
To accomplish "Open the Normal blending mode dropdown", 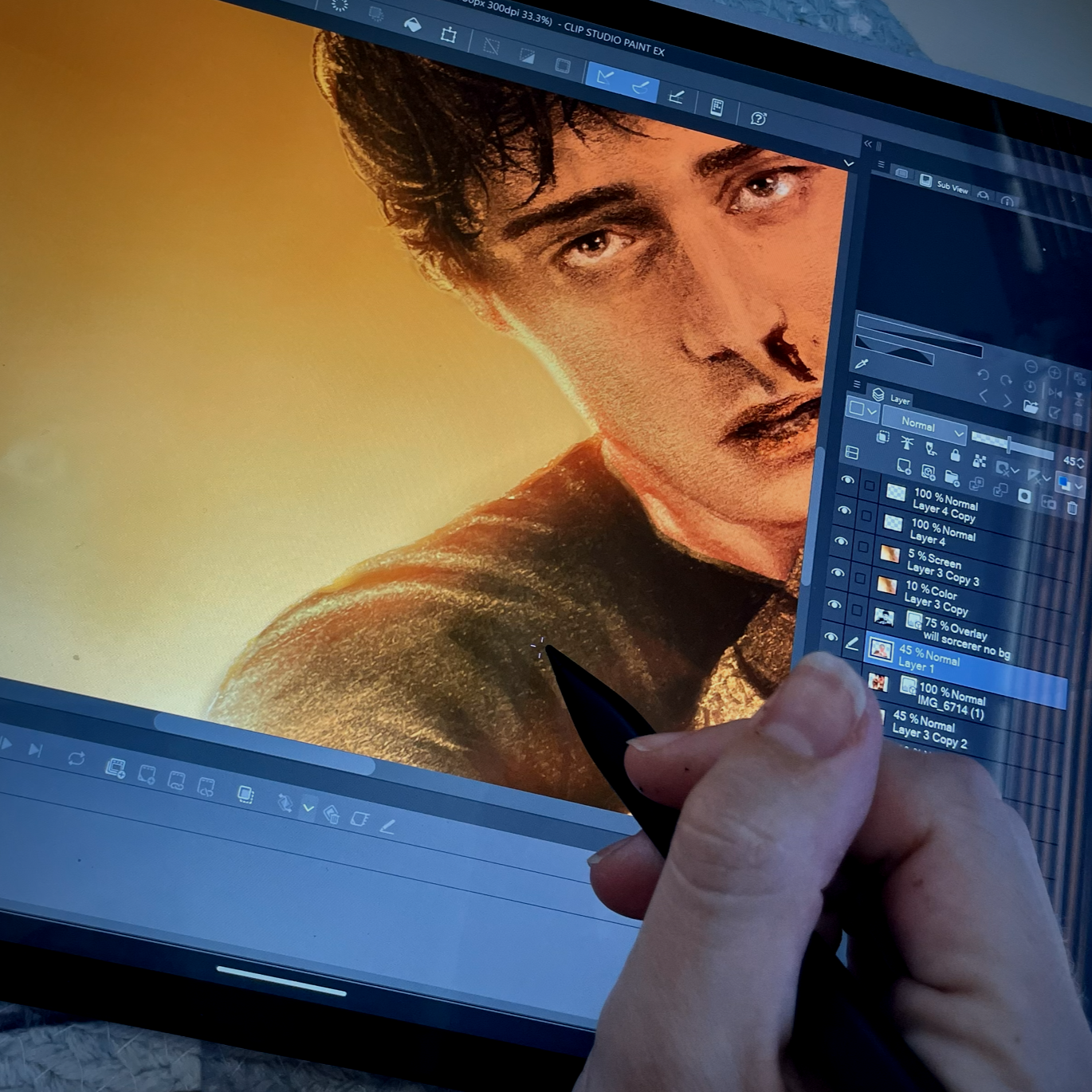I will (925, 427).
